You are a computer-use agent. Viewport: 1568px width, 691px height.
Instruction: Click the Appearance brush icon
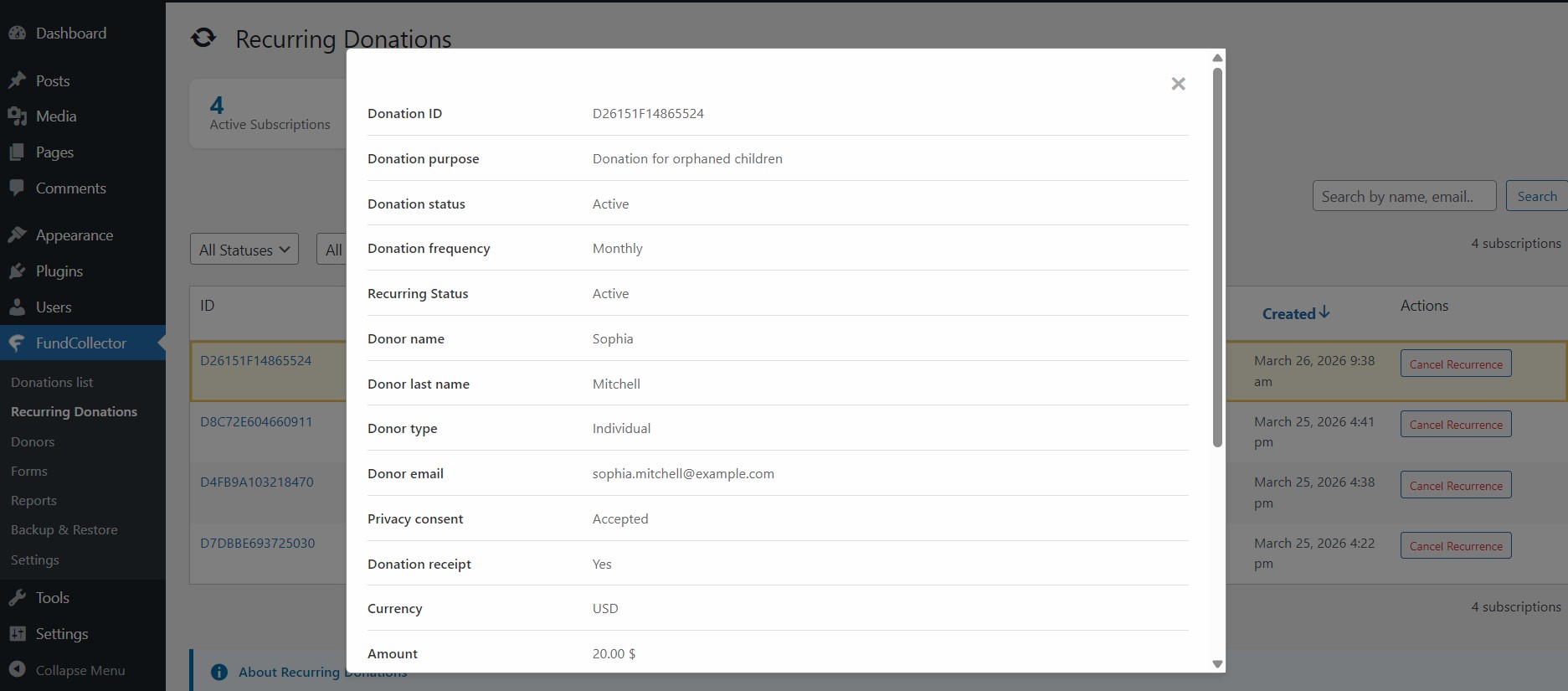[x=17, y=235]
